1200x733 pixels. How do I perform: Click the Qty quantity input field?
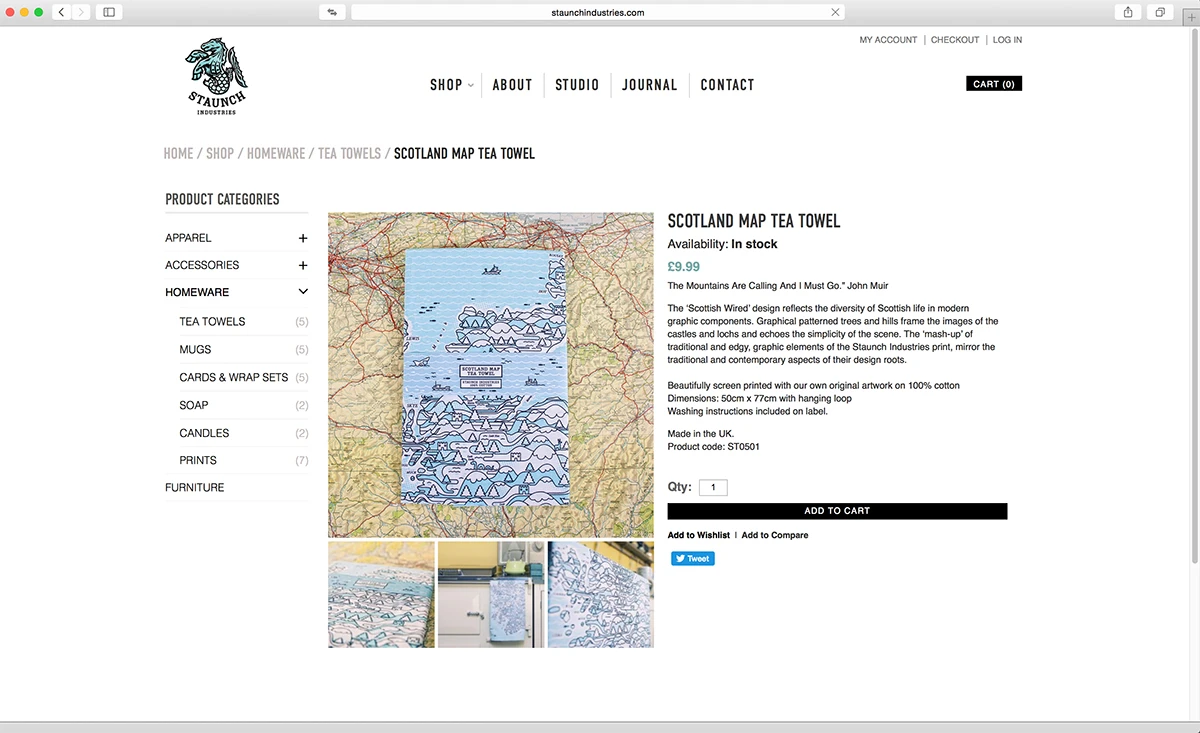pos(713,488)
